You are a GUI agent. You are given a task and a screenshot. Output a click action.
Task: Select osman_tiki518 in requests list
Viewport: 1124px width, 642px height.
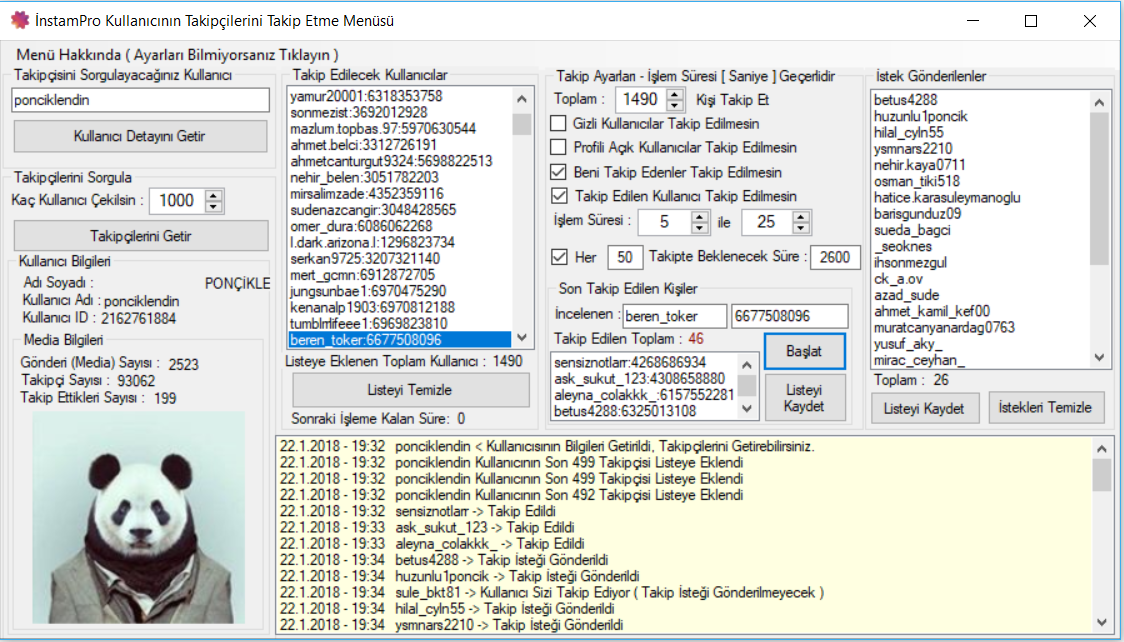coord(979,181)
